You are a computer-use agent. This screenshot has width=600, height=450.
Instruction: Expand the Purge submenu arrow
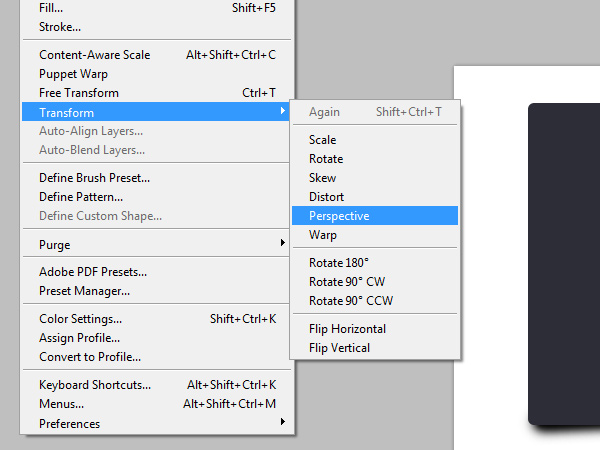click(282, 243)
